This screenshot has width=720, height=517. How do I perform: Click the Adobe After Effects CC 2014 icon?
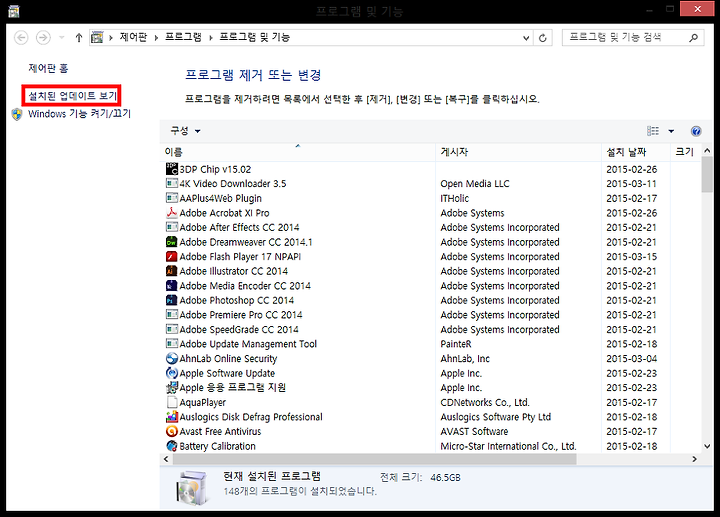[x=172, y=227]
